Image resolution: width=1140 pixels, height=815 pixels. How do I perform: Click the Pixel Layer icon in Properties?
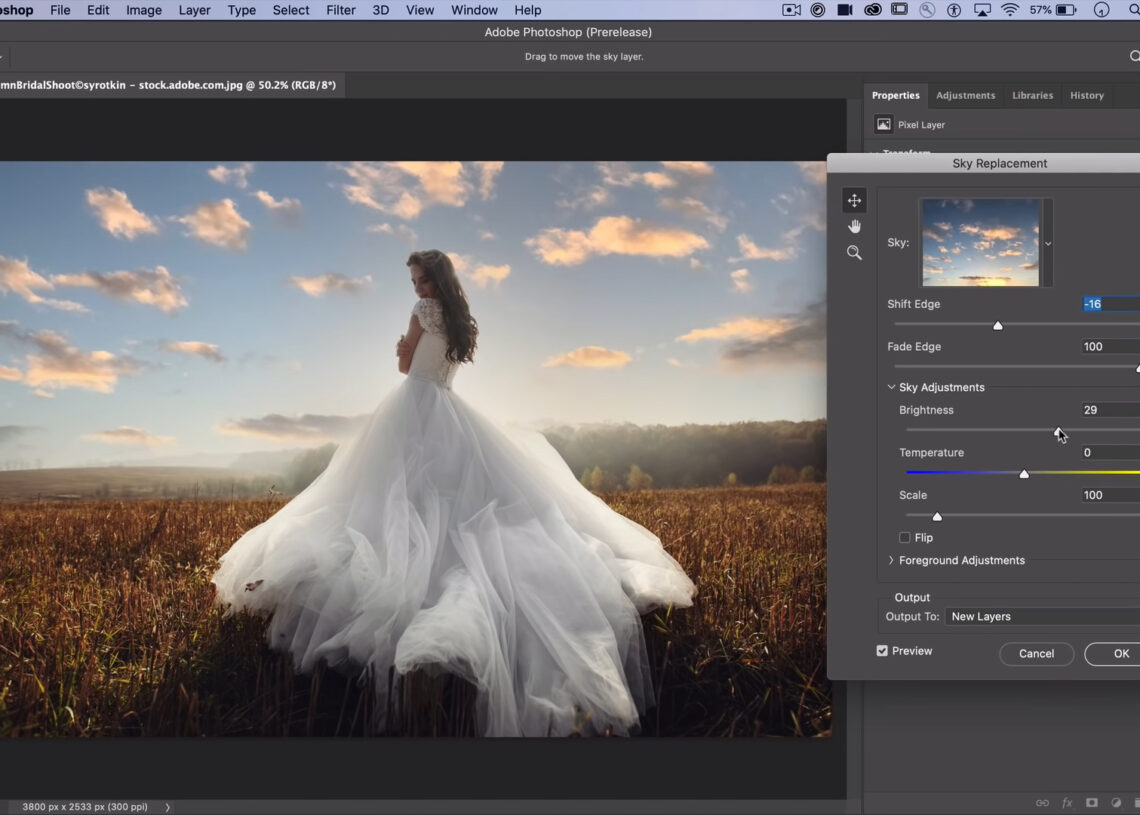click(x=883, y=124)
